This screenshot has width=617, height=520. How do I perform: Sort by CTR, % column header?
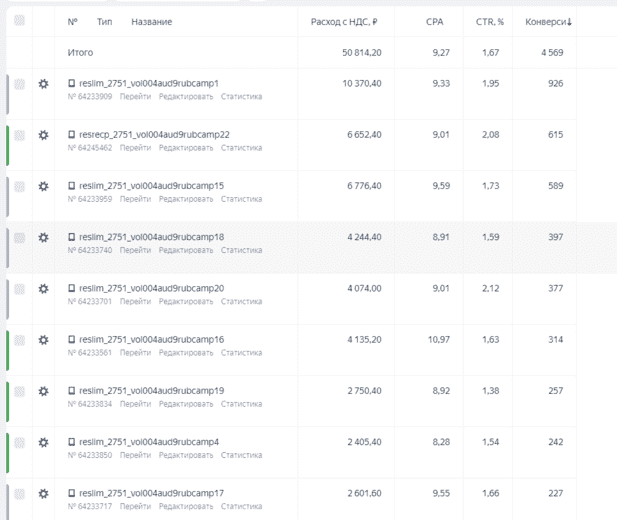490,22
